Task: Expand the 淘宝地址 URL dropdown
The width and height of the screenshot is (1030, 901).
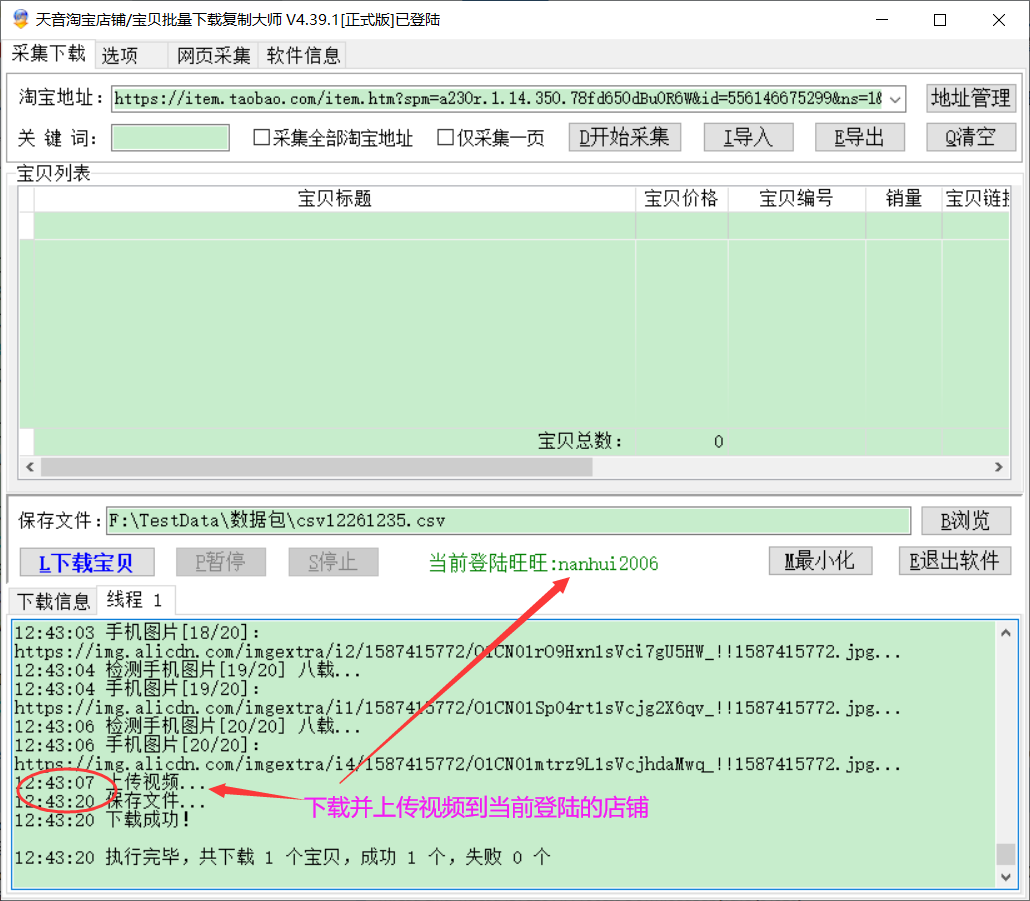Action: [895, 98]
